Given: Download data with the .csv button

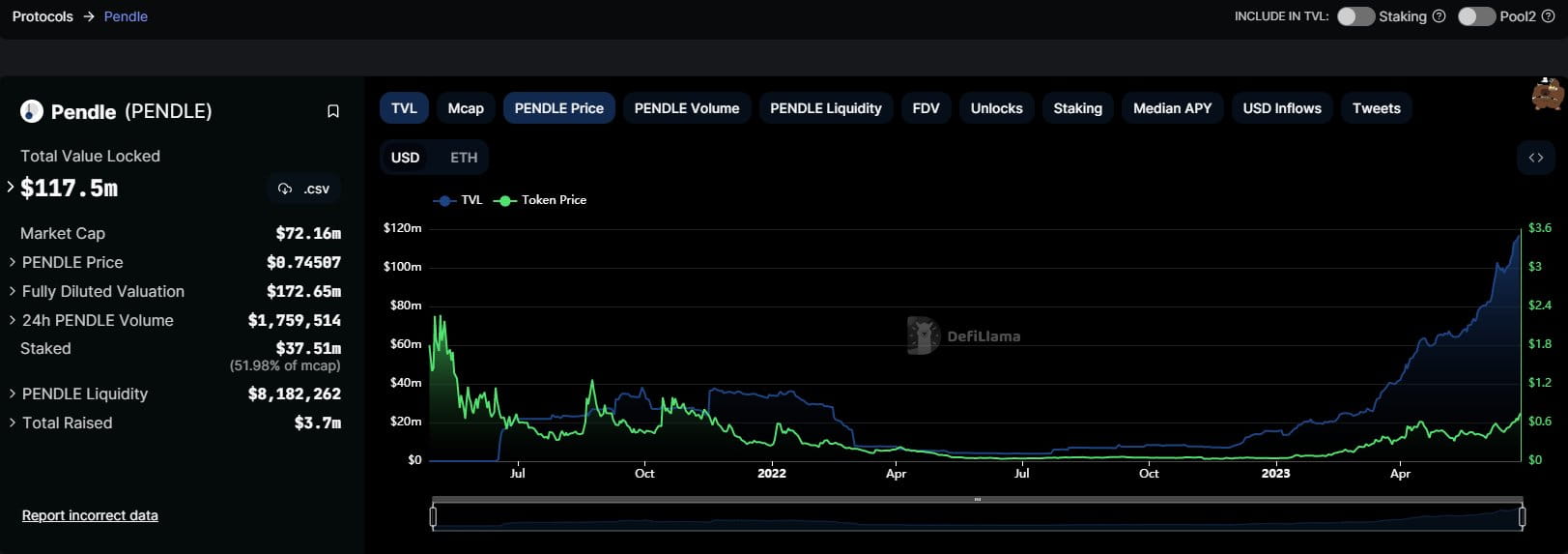Looking at the screenshot, I should (x=304, y=189).
